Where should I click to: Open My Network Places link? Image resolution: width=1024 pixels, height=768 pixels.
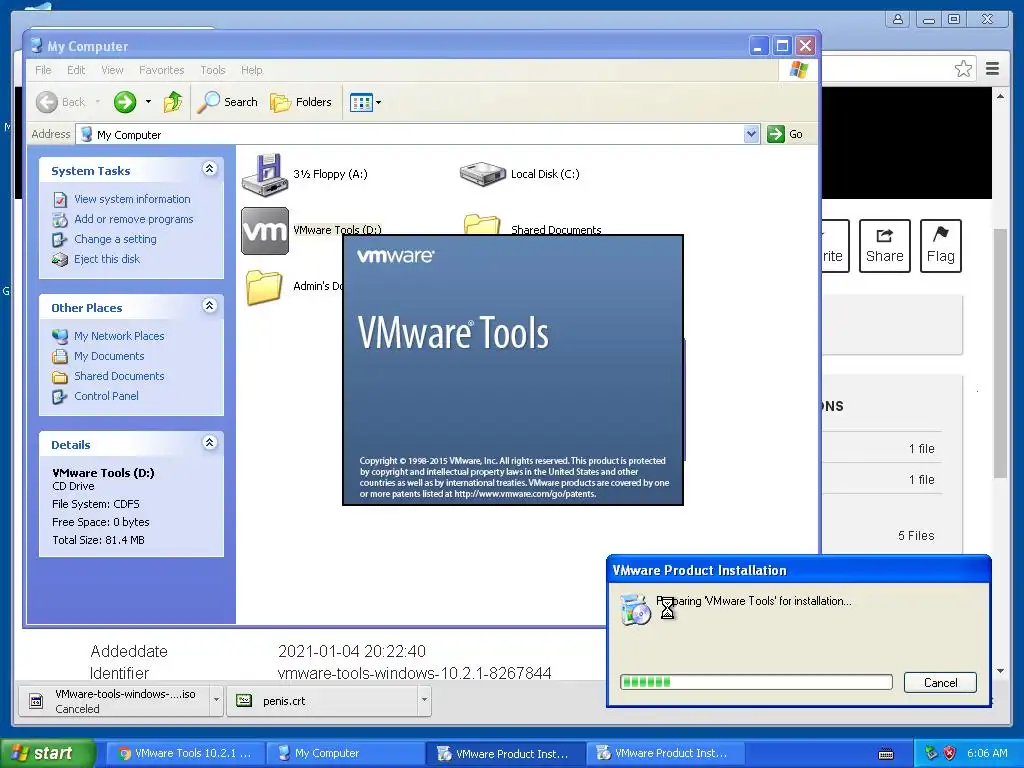(119, 336)
